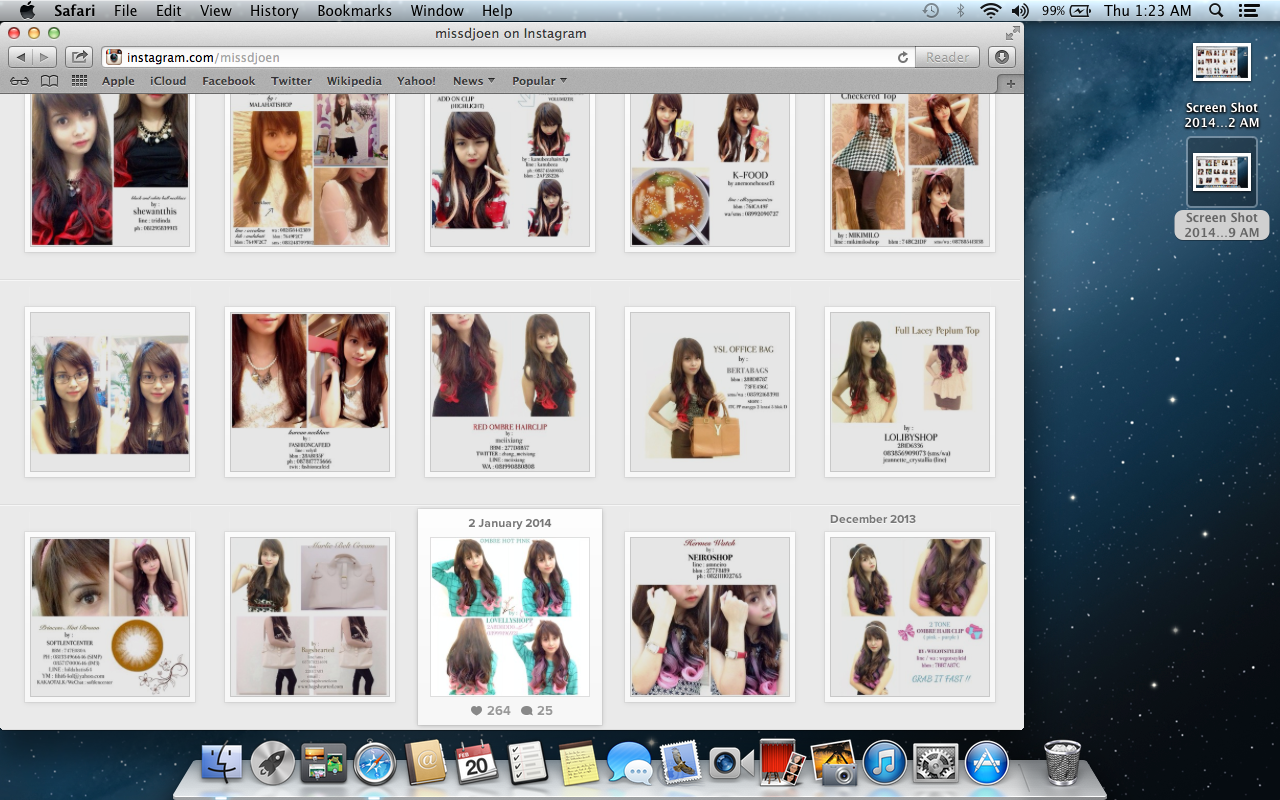This screenshot has height=800, width=1280.
Task: Enter full screen via the window's arrows icon
Action: pyautogui.click(x=1012, y=33)
